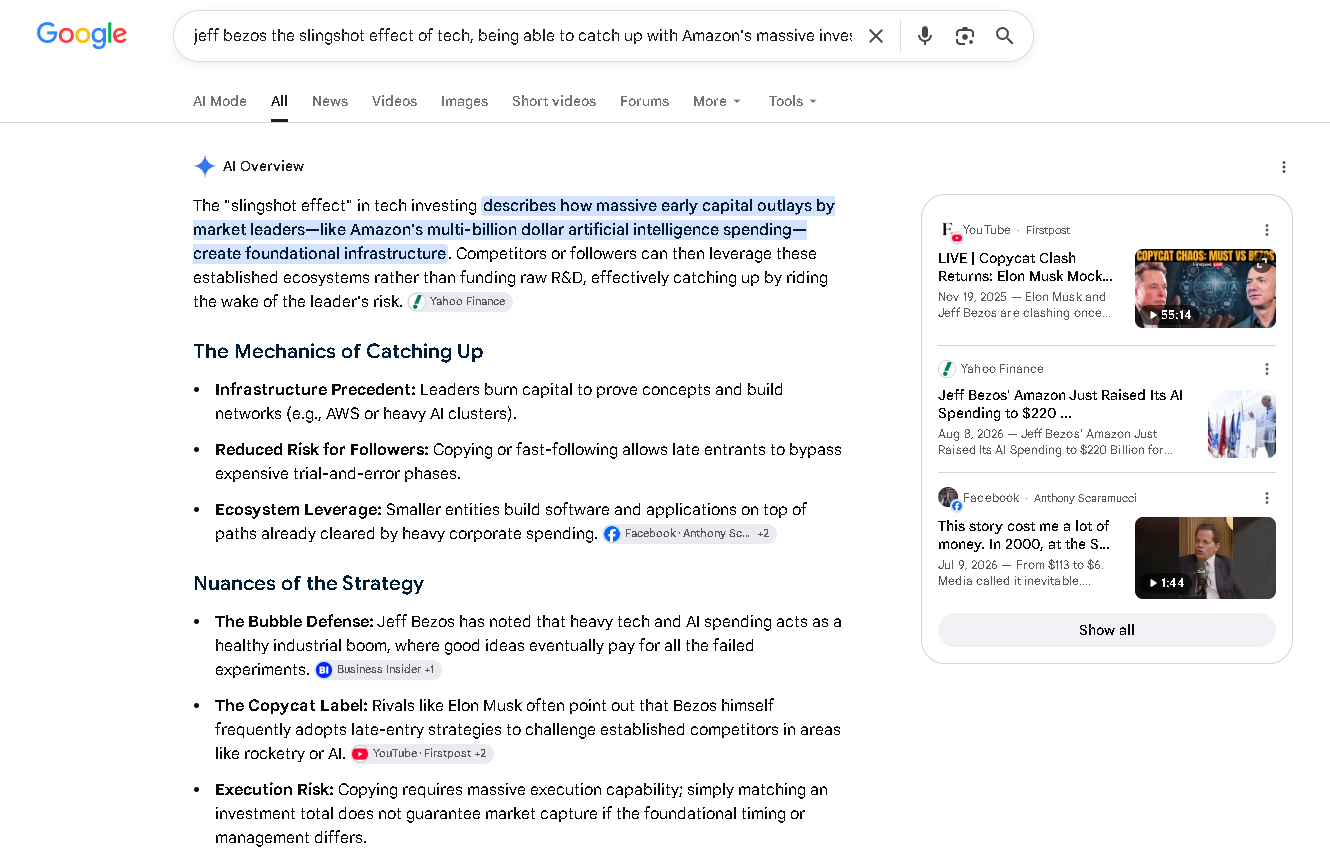Submit search with the magnifier icon
This screenshot has width=1330, height=857.
point(1005,36)
